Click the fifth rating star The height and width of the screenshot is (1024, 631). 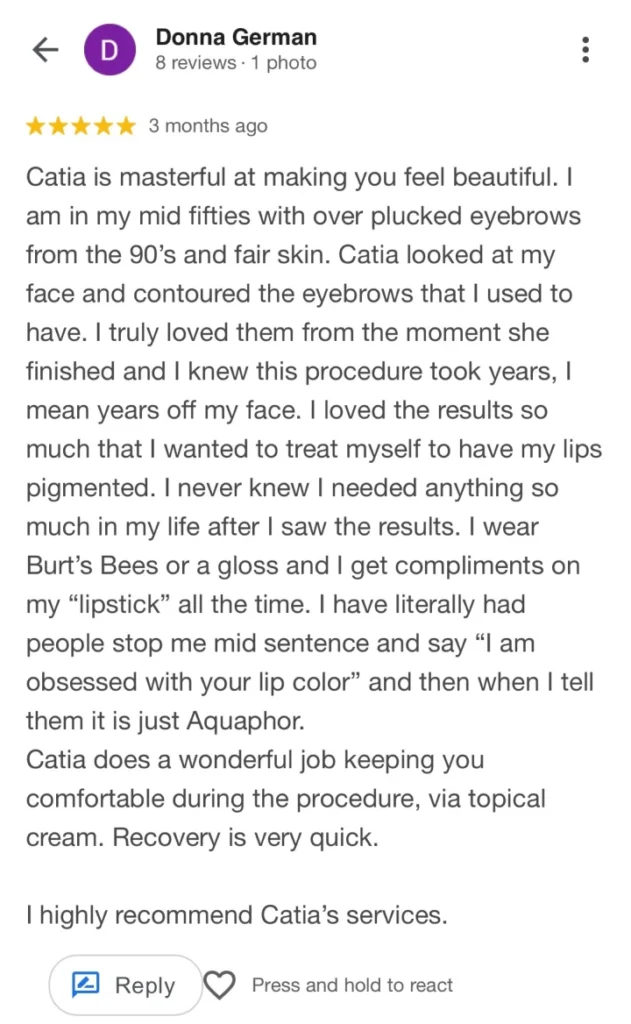pyautogui.click(x=125, y=126)
